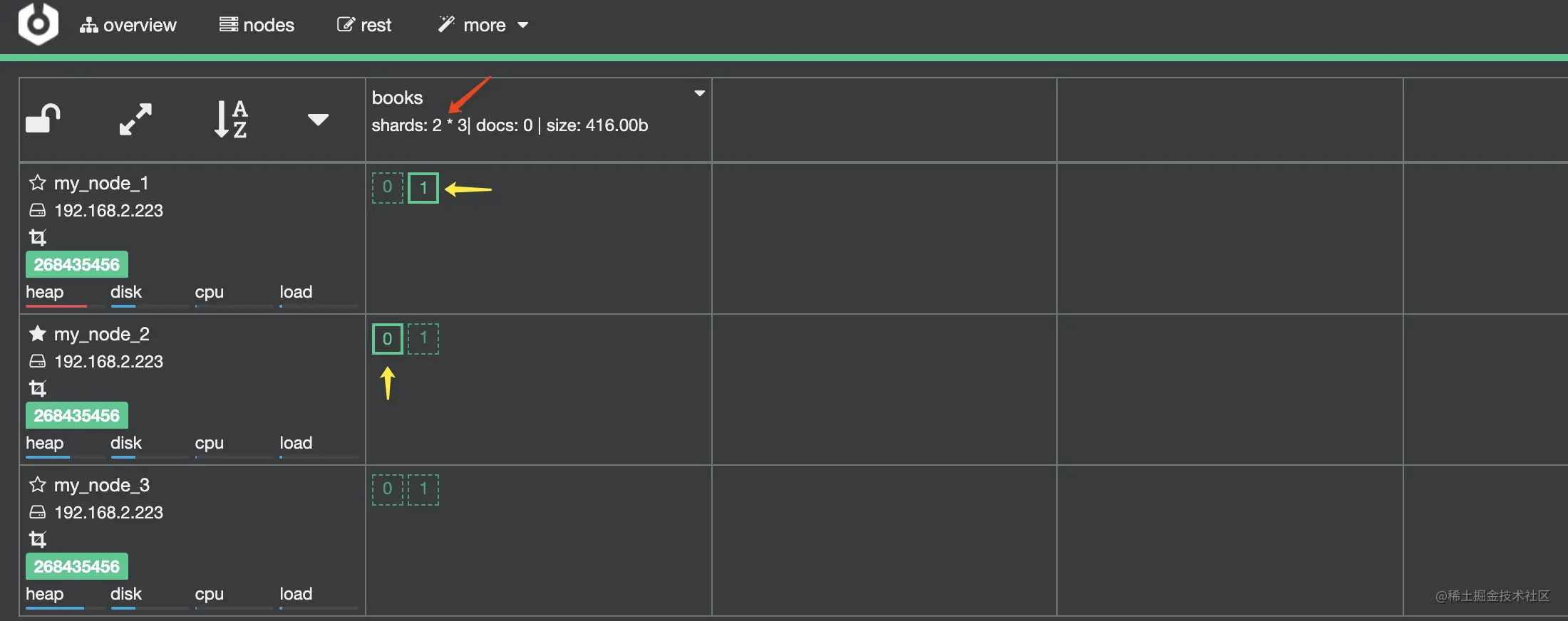
Task: Open the node filter dropdown caret
Action: coord(318,120)
